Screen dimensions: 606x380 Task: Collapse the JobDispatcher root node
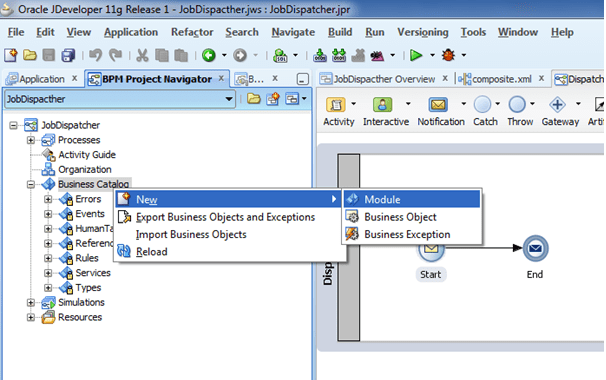point(13,125)
